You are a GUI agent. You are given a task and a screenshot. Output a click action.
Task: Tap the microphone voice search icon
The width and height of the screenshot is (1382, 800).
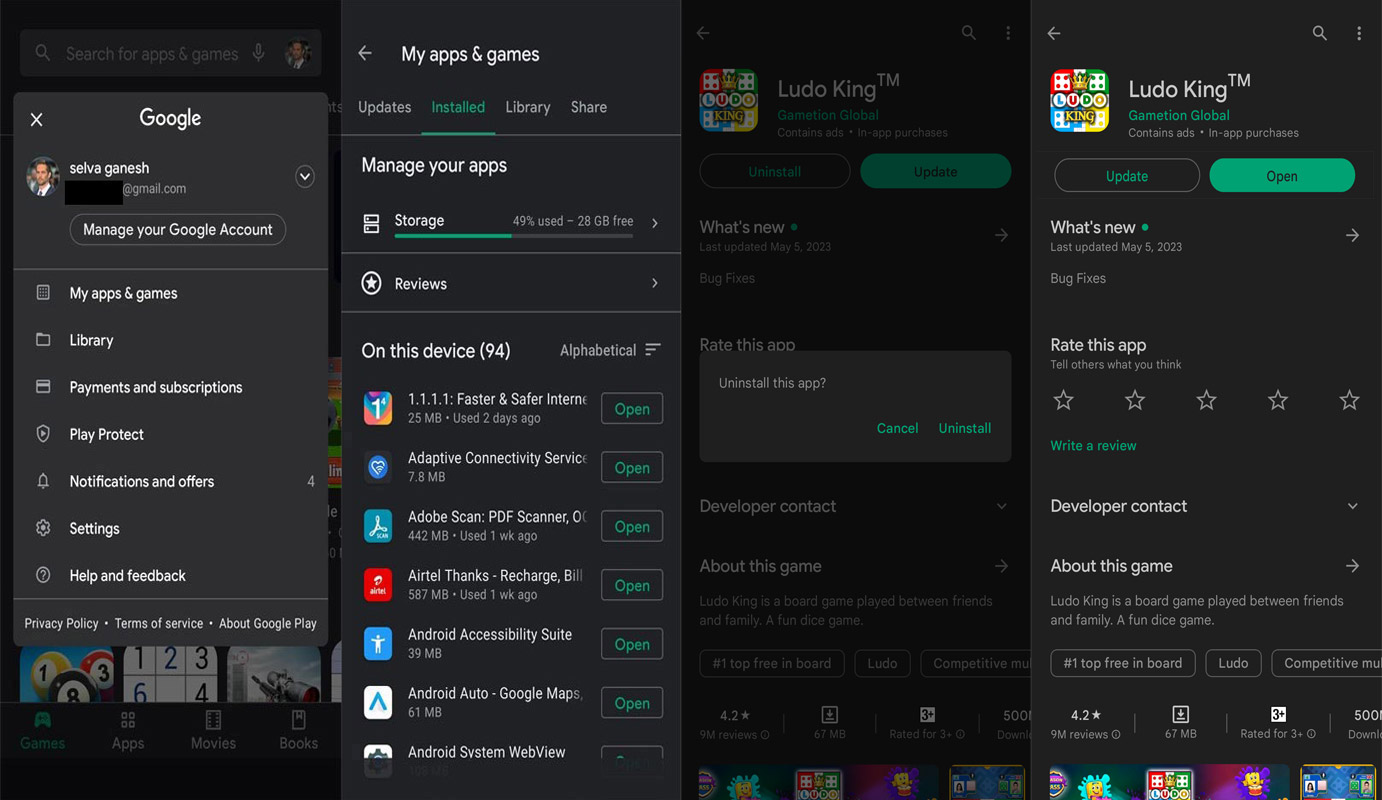pyautogui.click(x=259, y=53)
